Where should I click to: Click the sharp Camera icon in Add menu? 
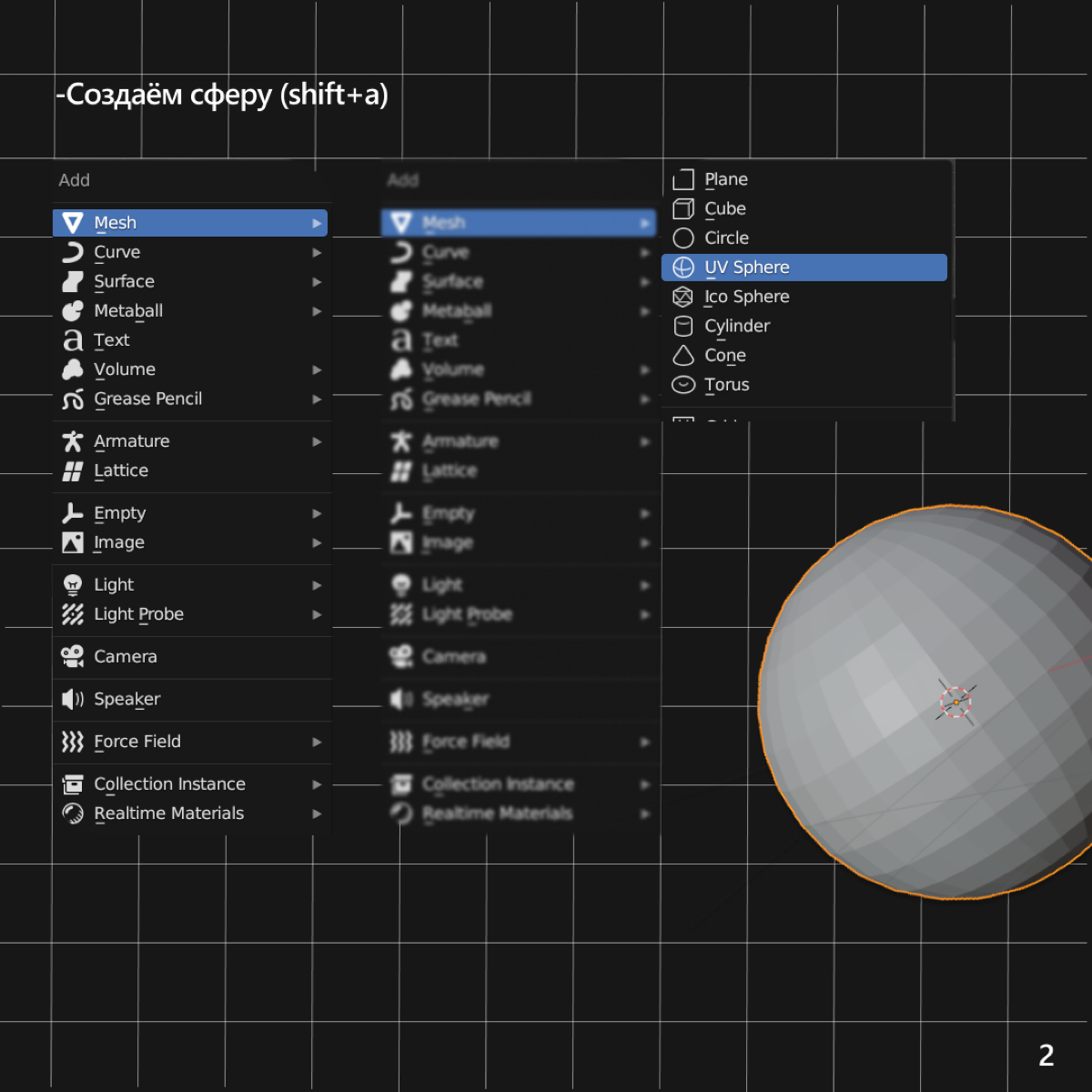tap(73, 656)
